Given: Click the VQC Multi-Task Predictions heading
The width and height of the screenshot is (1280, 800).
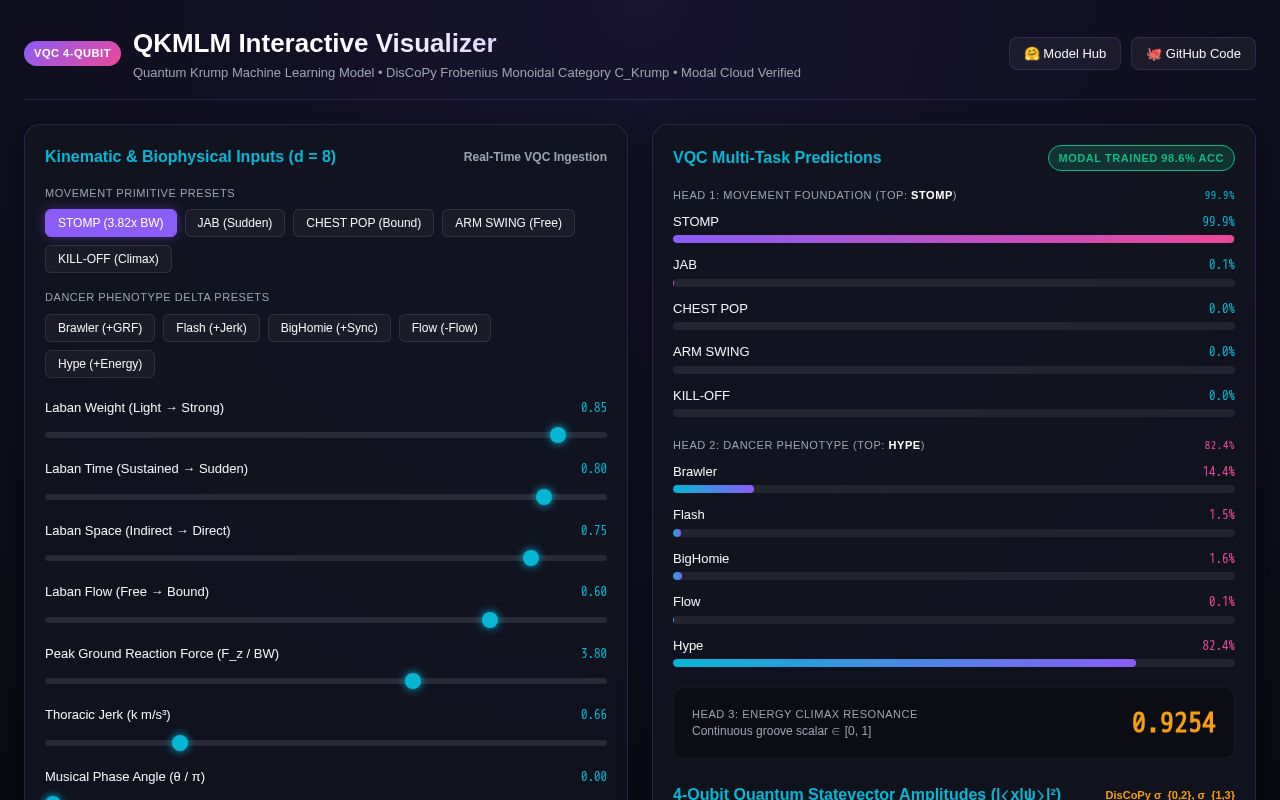Looking at the screenshot, I should (777, 158).
